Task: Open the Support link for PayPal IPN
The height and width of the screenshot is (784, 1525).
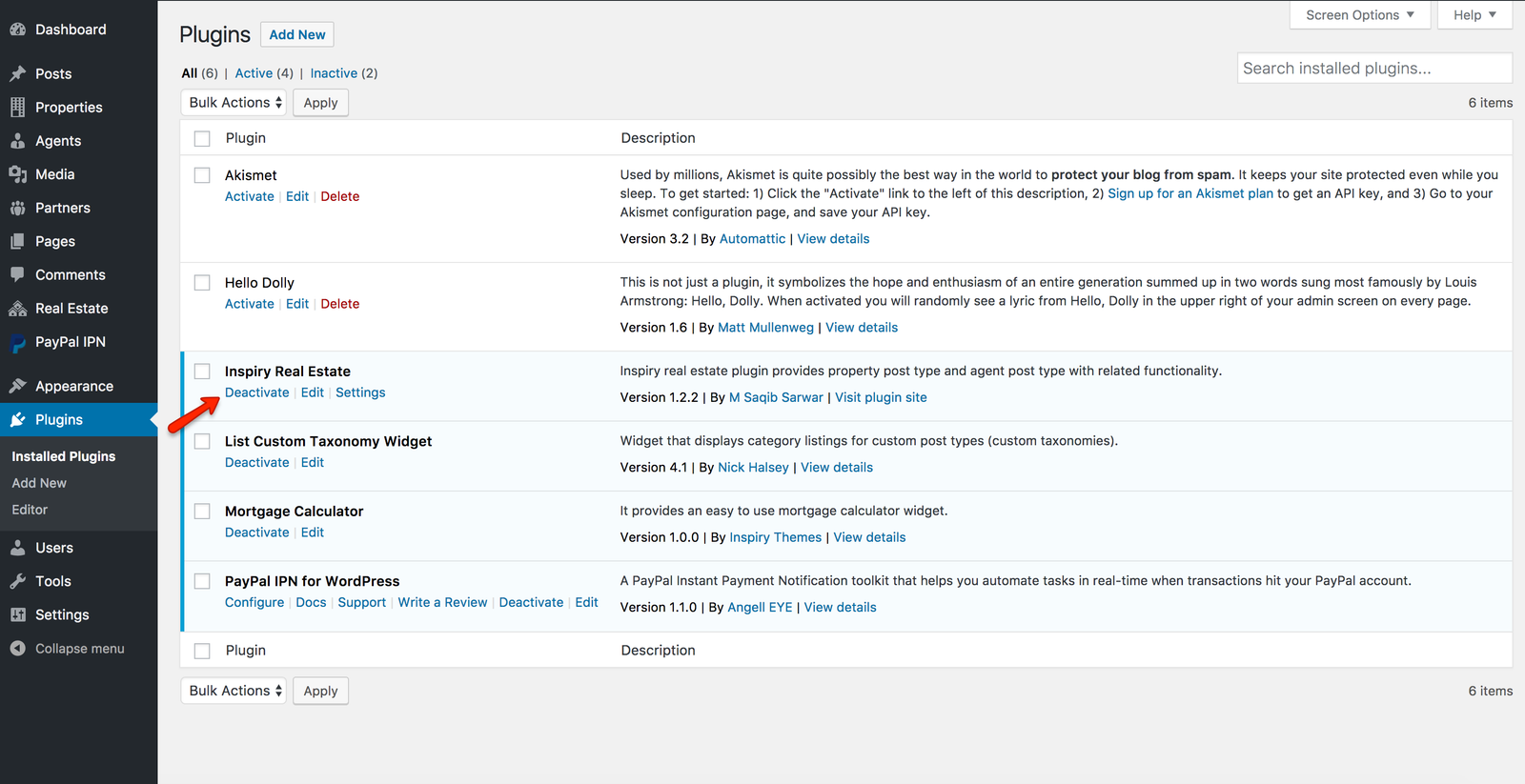Action: point(362,602)
